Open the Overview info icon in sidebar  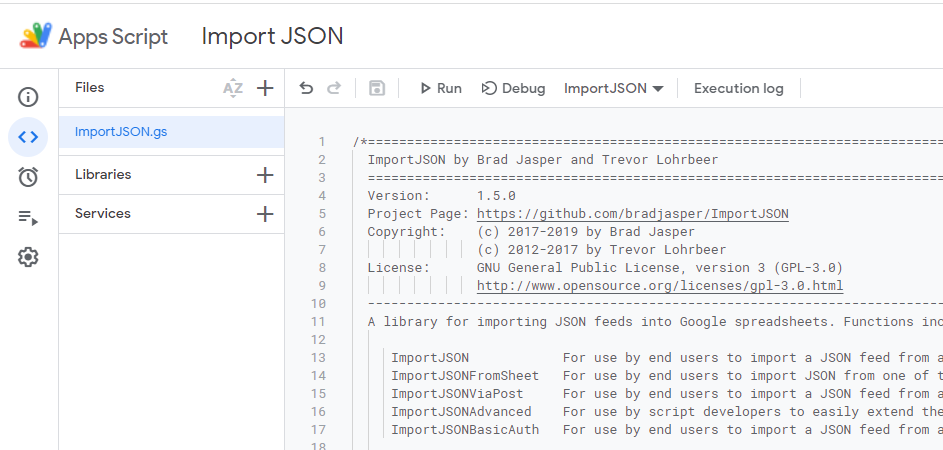[x=28, y=97]
